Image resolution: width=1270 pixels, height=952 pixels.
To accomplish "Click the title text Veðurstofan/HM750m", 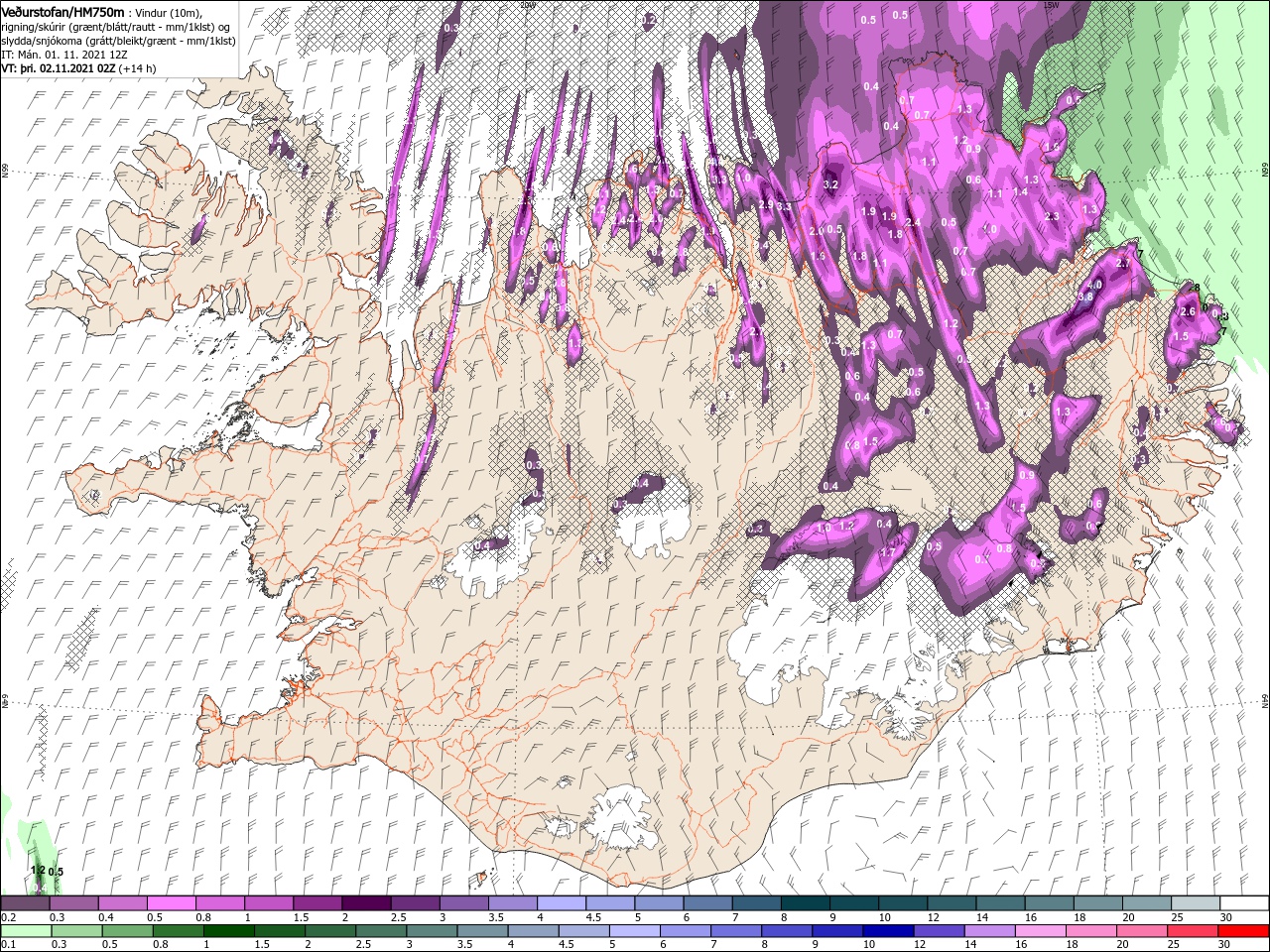I will (63, 11).
